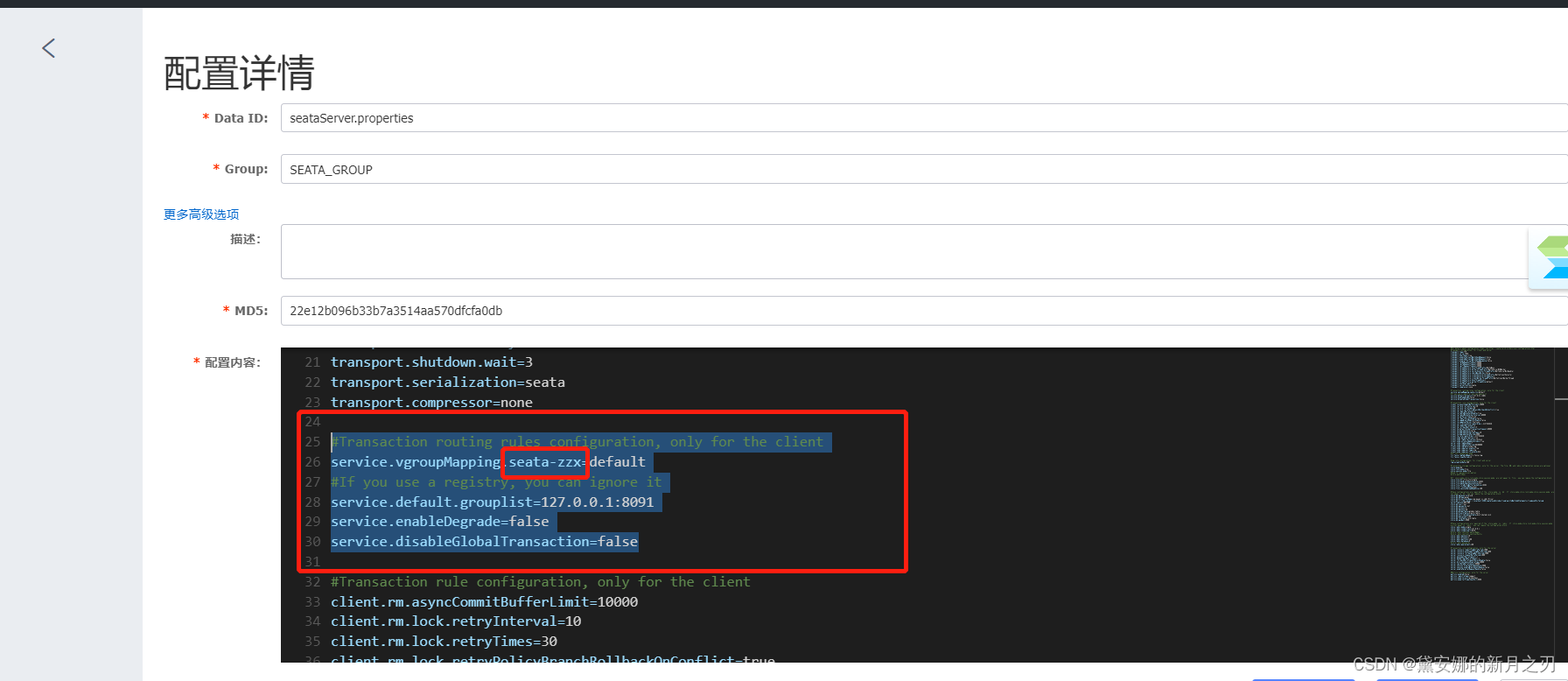Click the code editor minimap
1568x681 pixels.
(x=1500, y=464)
